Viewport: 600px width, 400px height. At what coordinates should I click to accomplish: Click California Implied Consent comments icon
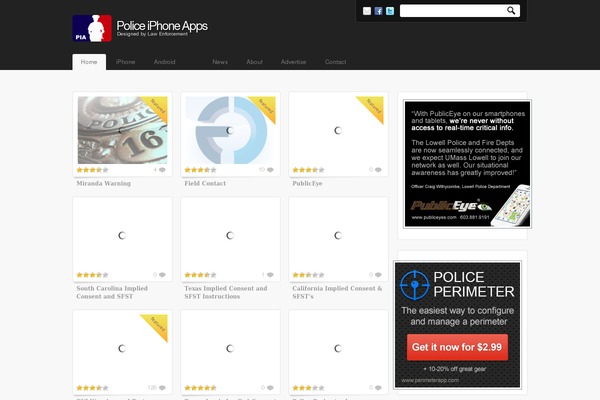point(378,275)
